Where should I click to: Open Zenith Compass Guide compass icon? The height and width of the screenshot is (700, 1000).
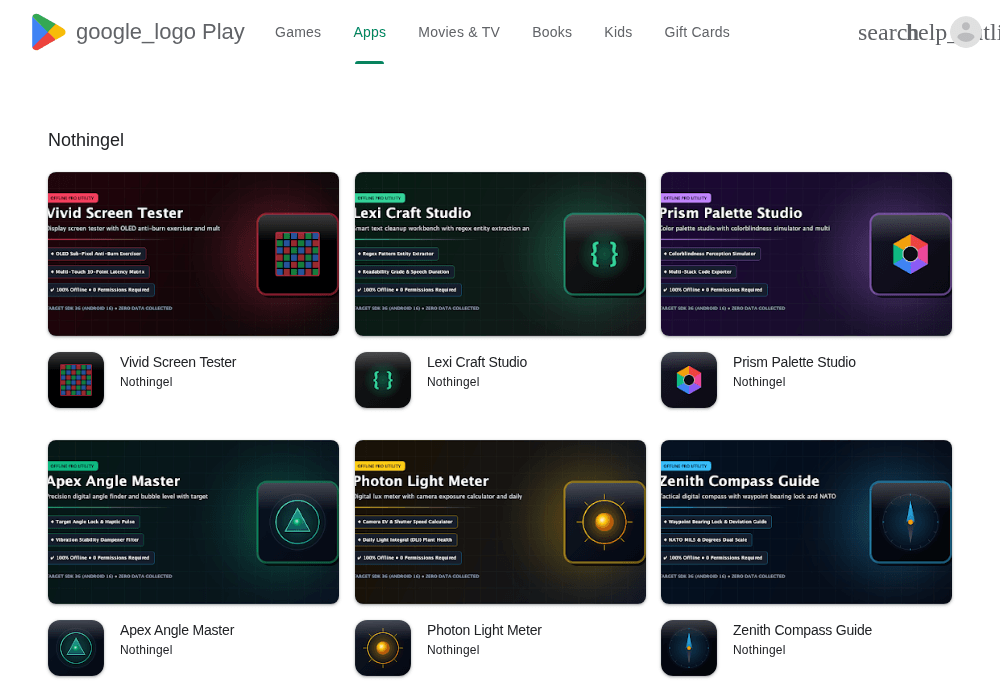coord(689,648)
